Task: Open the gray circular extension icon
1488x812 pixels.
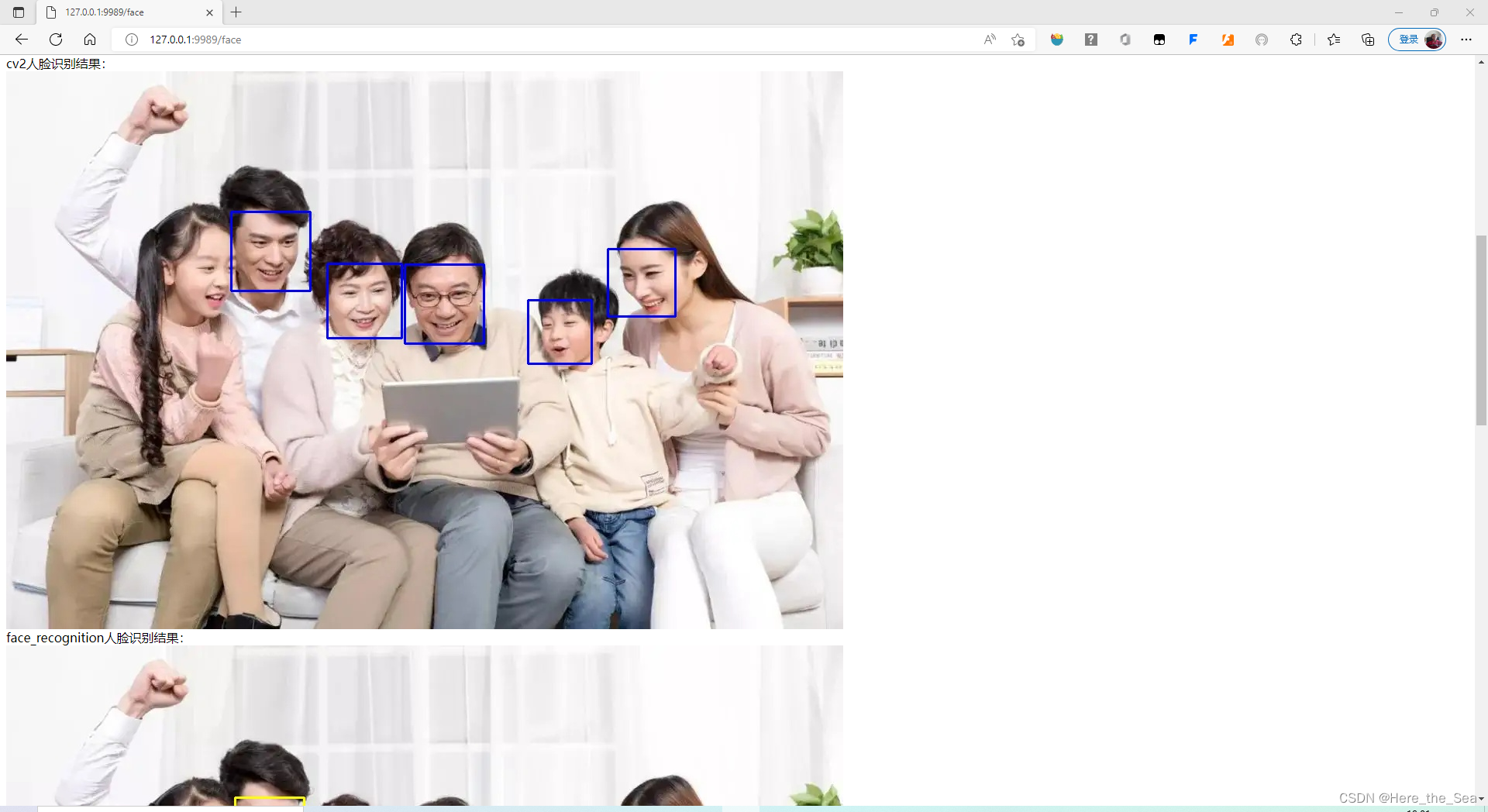Action: (1262, 40)
